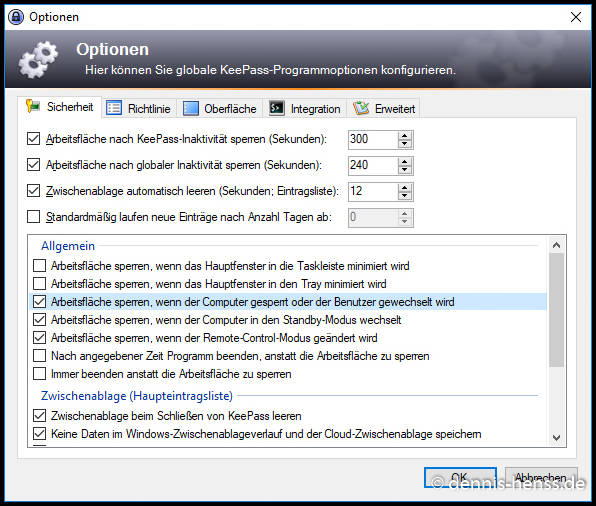The height and width of the screenshot is (506, 596).
Task: Open the Integration tab
Action: coord(305,109)
